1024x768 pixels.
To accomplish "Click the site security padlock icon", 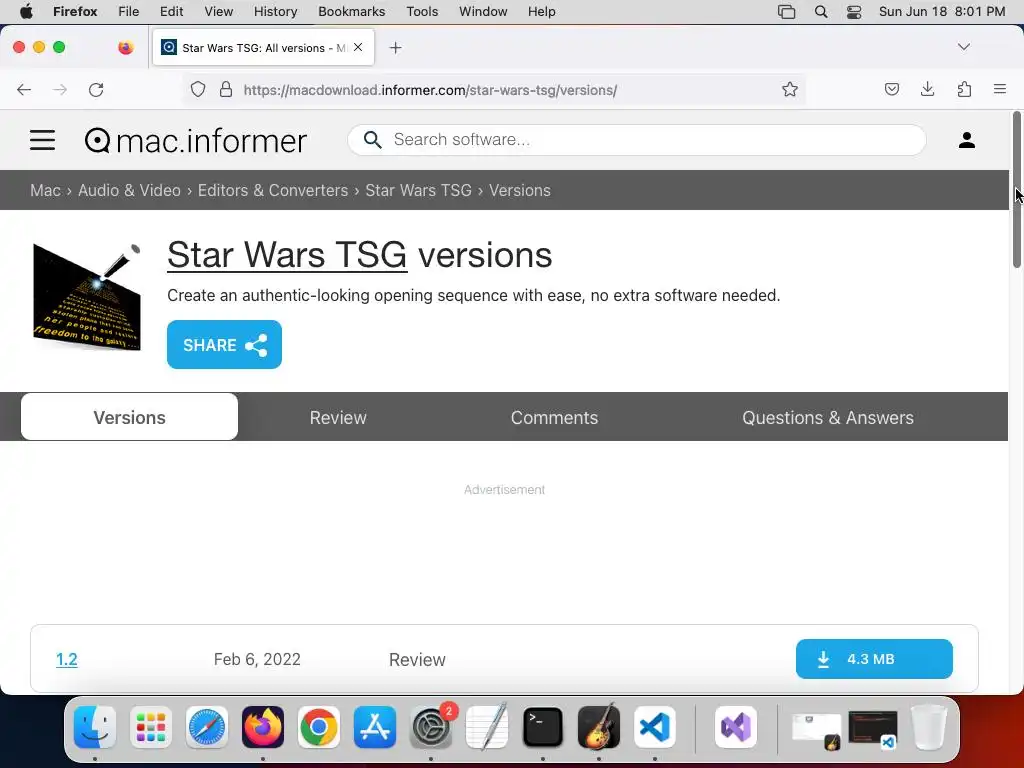I will pos(226,89).
